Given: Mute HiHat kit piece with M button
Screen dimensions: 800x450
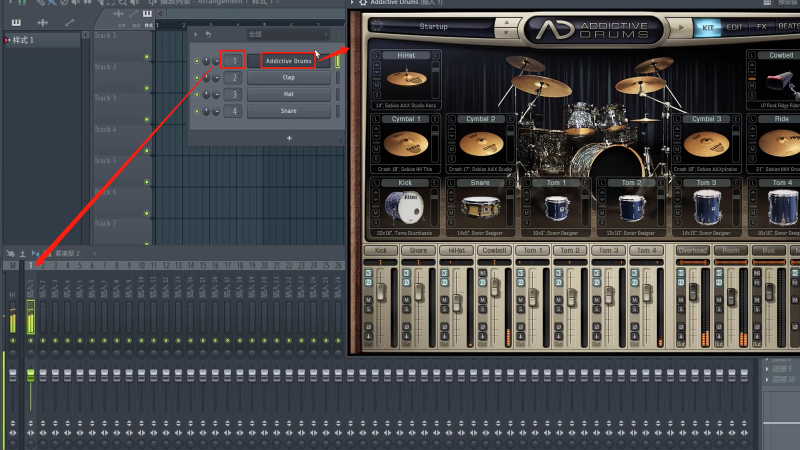Looking at the screenshot, I should pos(377,86).
